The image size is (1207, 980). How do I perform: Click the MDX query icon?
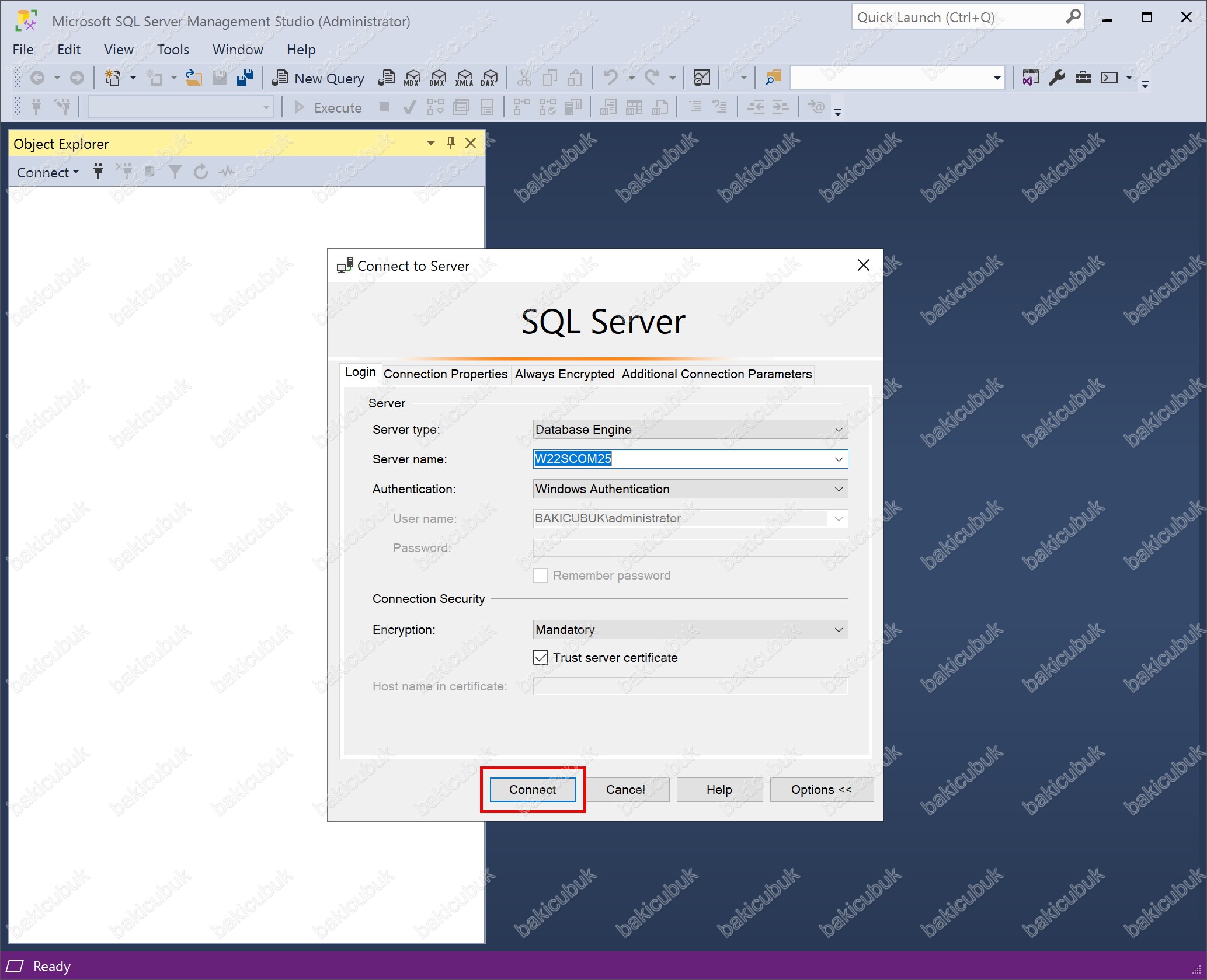coord(412,78)
